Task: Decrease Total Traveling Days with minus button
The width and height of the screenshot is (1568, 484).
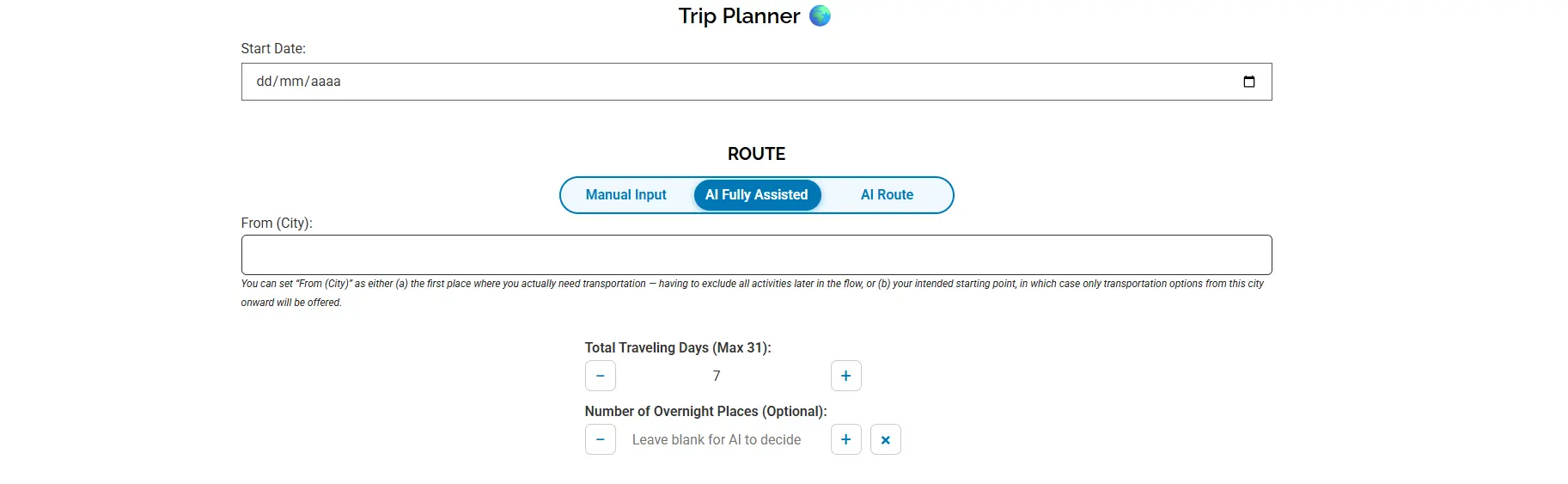Action: (600, 376)
